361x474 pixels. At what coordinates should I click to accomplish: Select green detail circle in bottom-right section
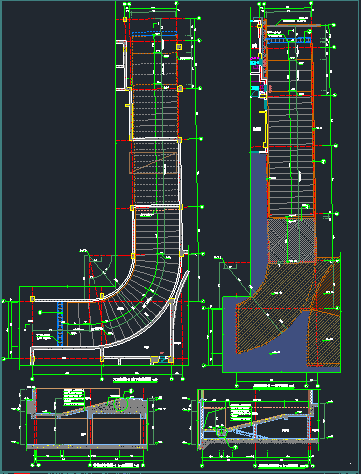coord(221,431)
